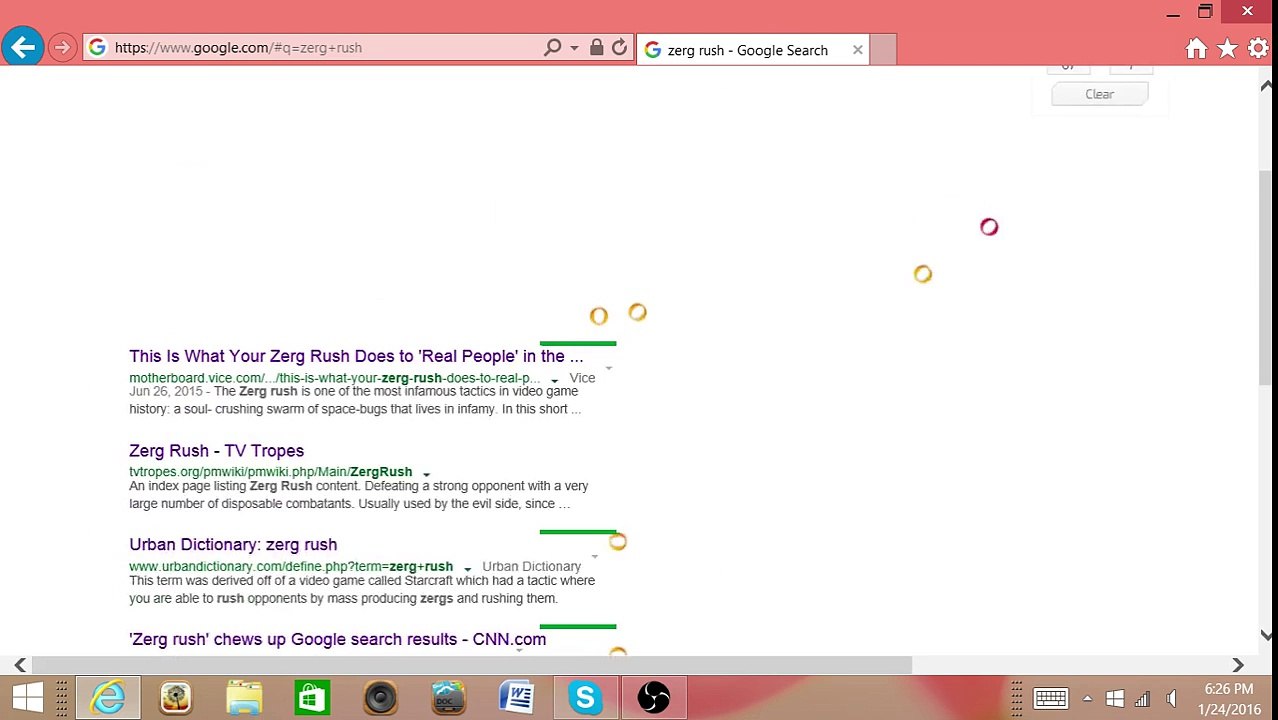Open Microsoft Word from the taskbar
This screenshot has height=720, width=1278.
click(x=516, y=697)
